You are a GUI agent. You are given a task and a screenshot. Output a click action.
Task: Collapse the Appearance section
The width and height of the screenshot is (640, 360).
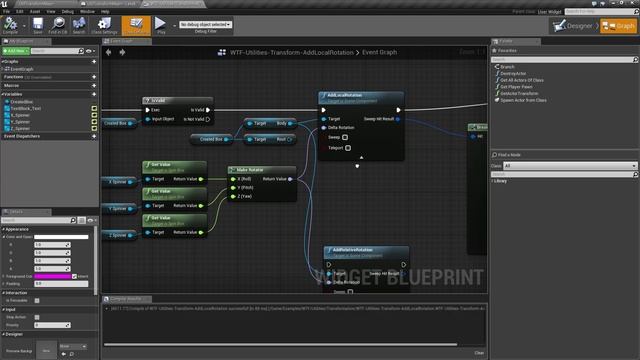3,229
